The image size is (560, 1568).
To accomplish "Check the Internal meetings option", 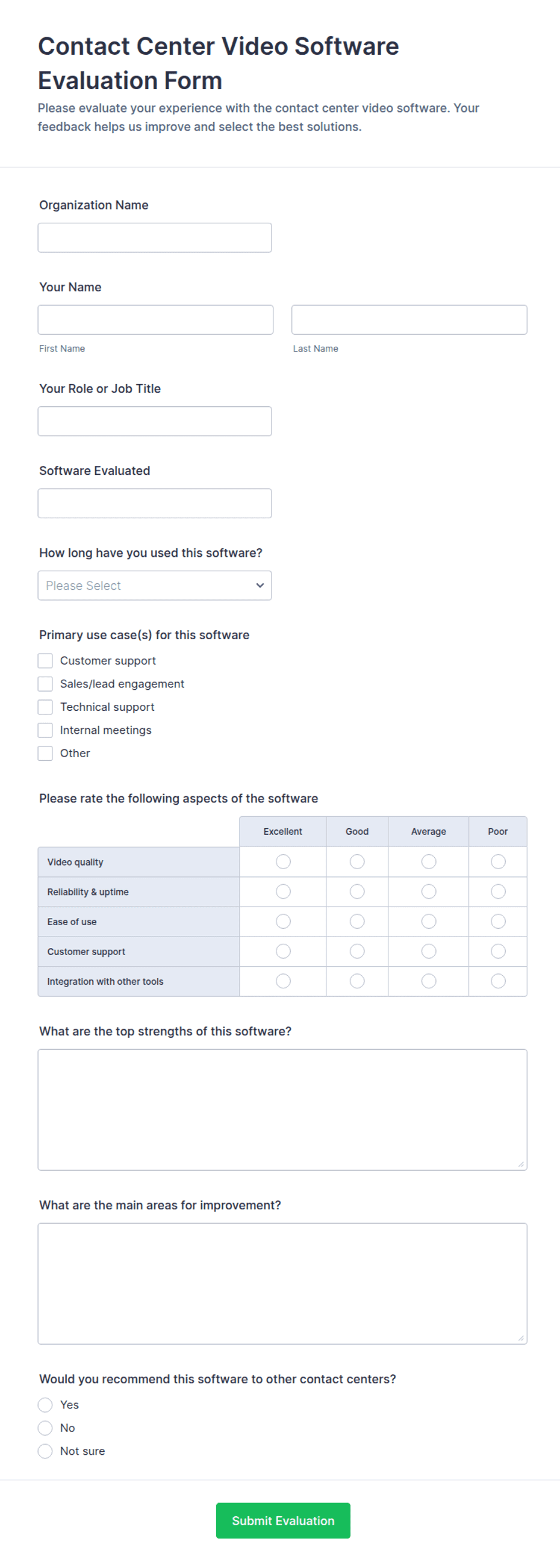I will 45,731.
